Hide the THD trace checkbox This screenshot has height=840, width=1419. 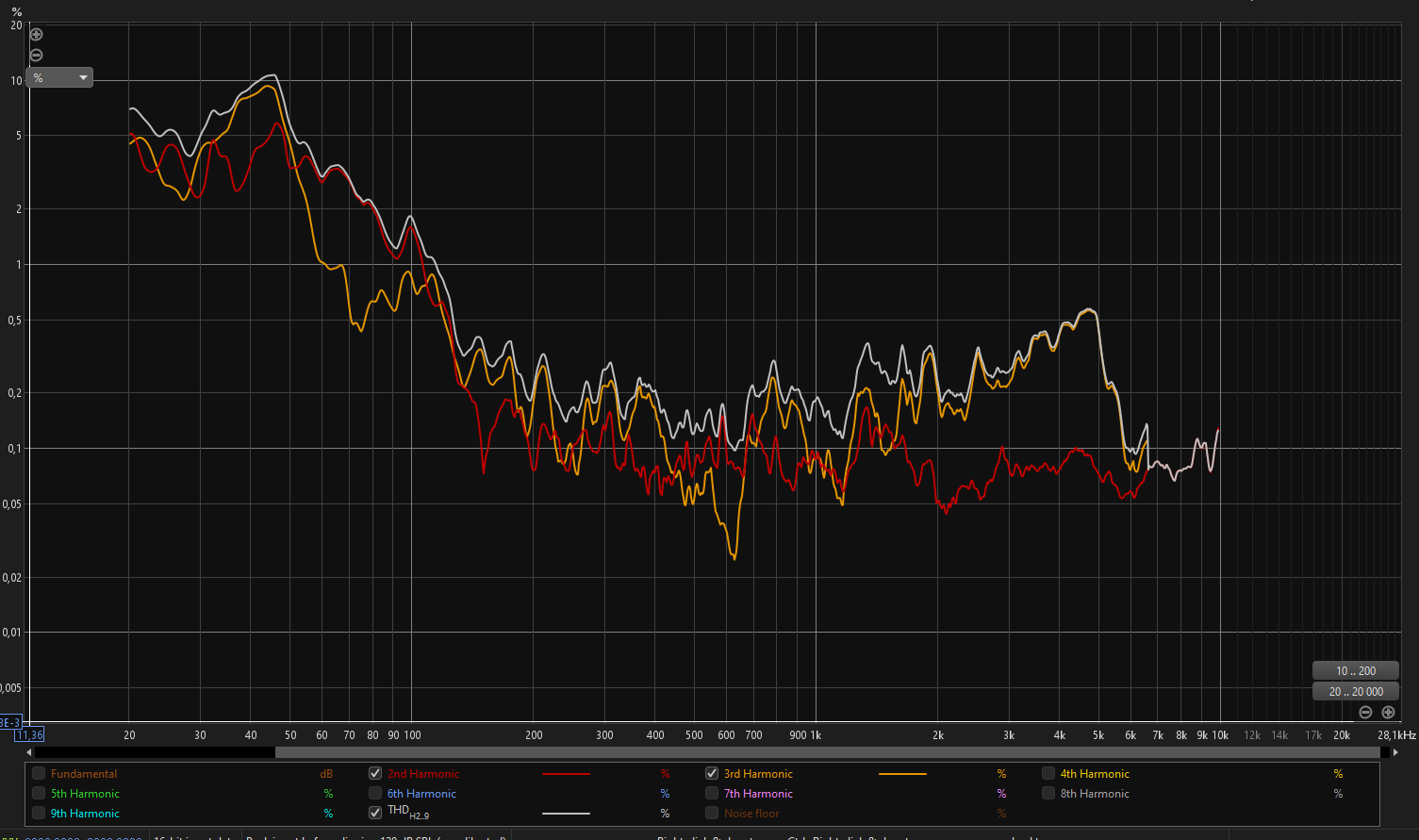click(x=375, y=813)
